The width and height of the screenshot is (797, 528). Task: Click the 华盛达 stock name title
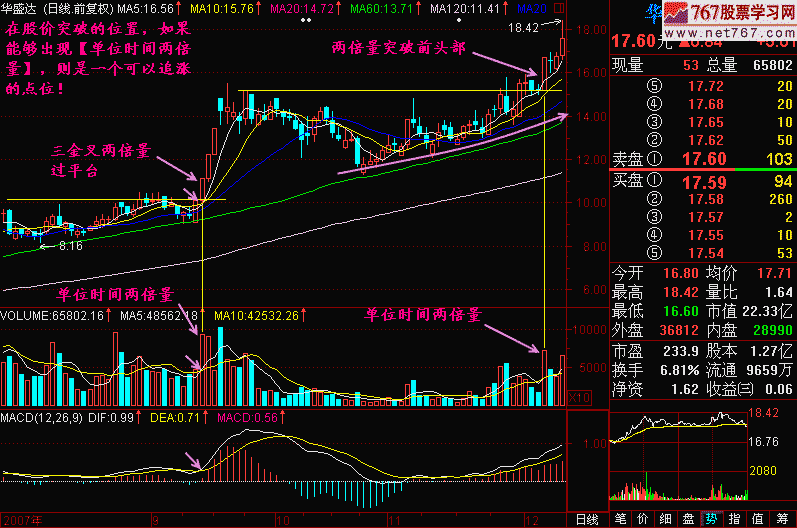click(x=23, y=8)
